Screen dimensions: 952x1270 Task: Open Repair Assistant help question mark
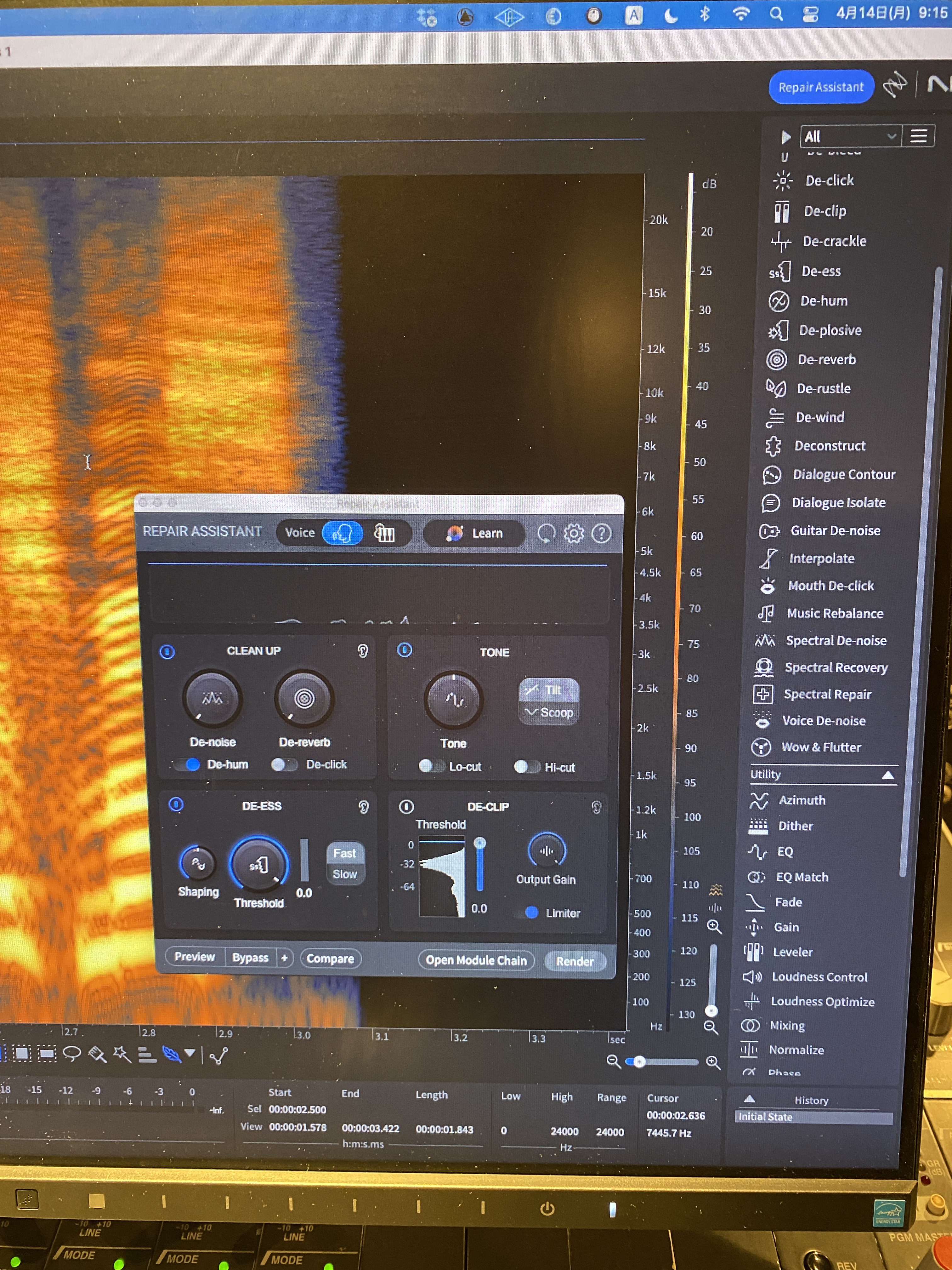pos(601,534)
